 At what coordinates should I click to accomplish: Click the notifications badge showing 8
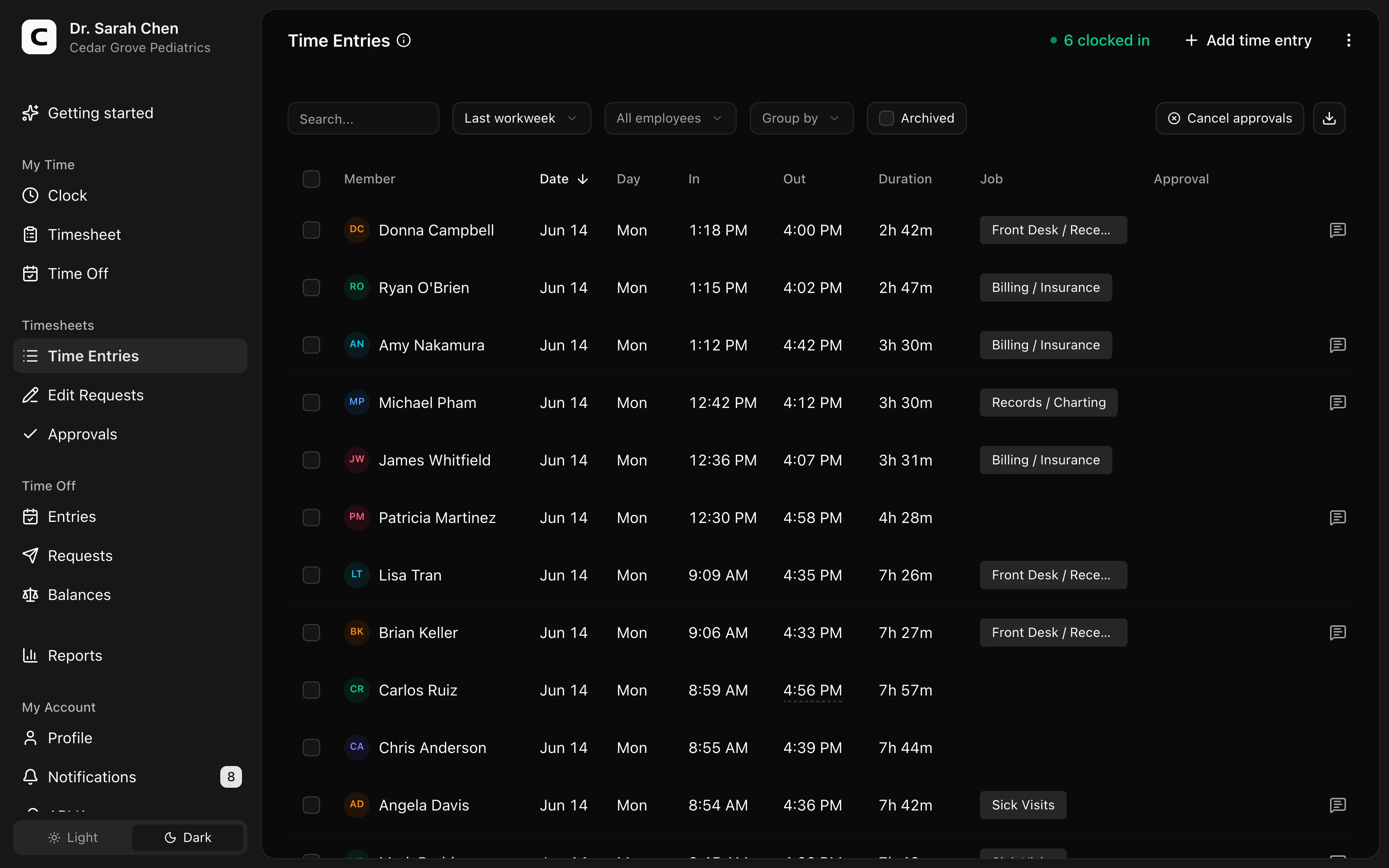coord(231,777)
